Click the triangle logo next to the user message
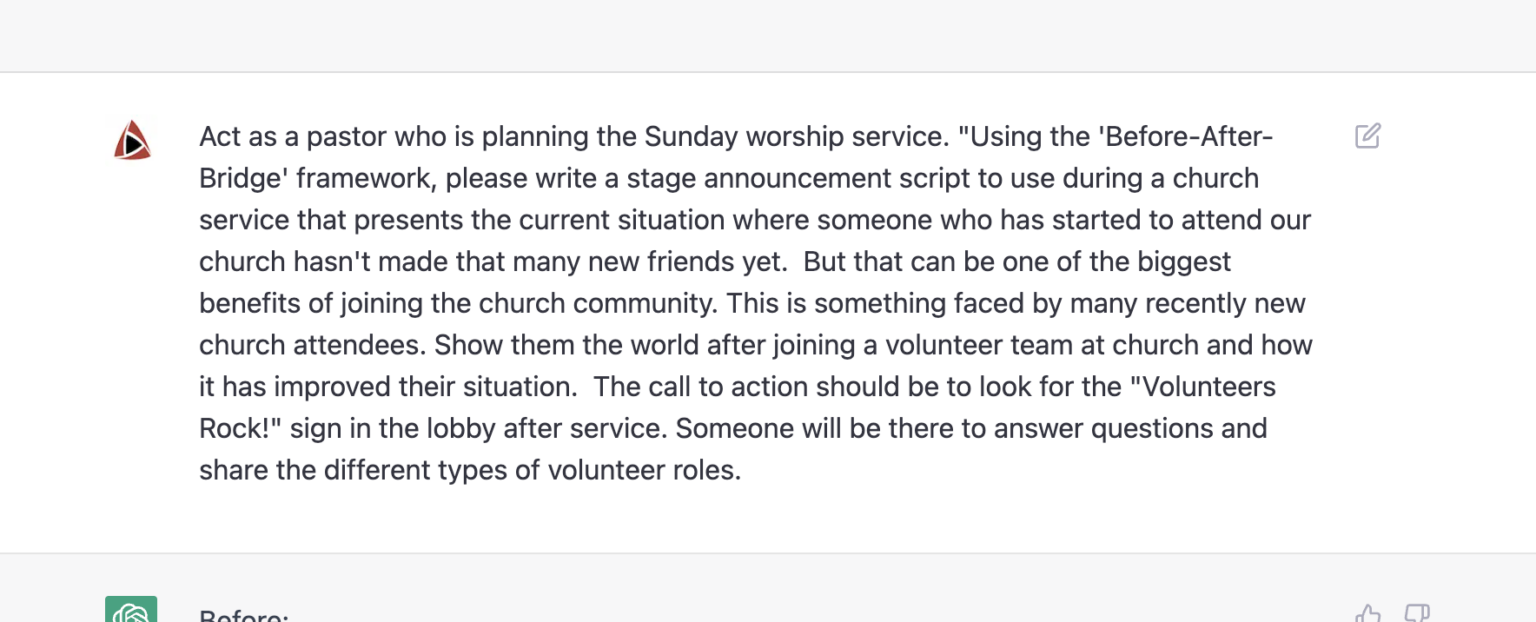1536x622 pixels. [133, 140]
